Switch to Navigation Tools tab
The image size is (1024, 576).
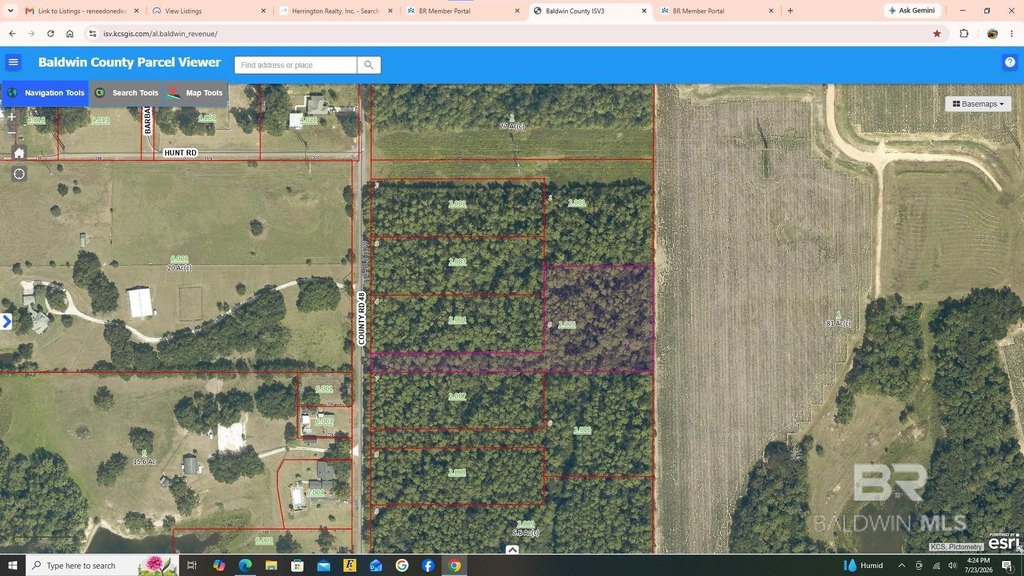[x=45, y=93]
